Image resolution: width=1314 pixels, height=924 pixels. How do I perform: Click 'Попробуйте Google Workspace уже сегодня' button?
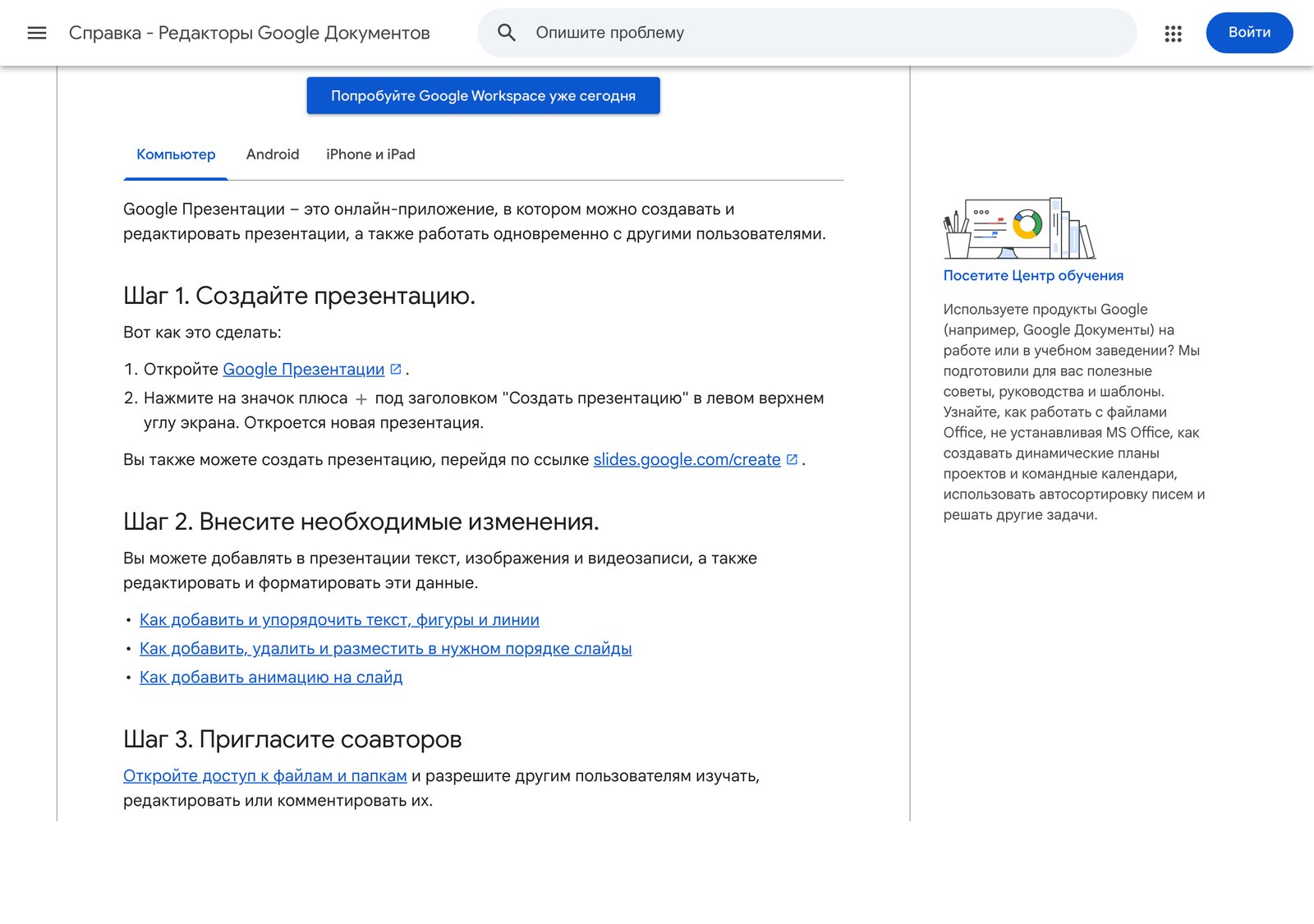coord(483,95)
